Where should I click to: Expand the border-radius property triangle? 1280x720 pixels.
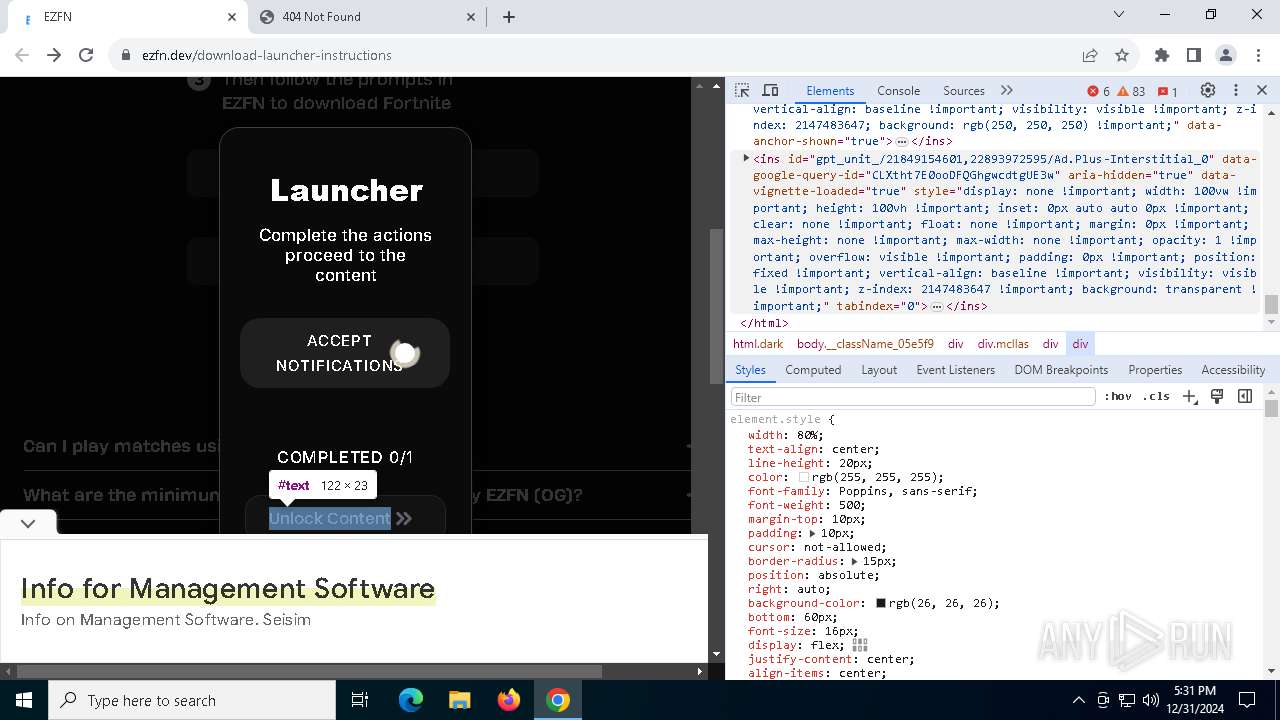(855, 562)
